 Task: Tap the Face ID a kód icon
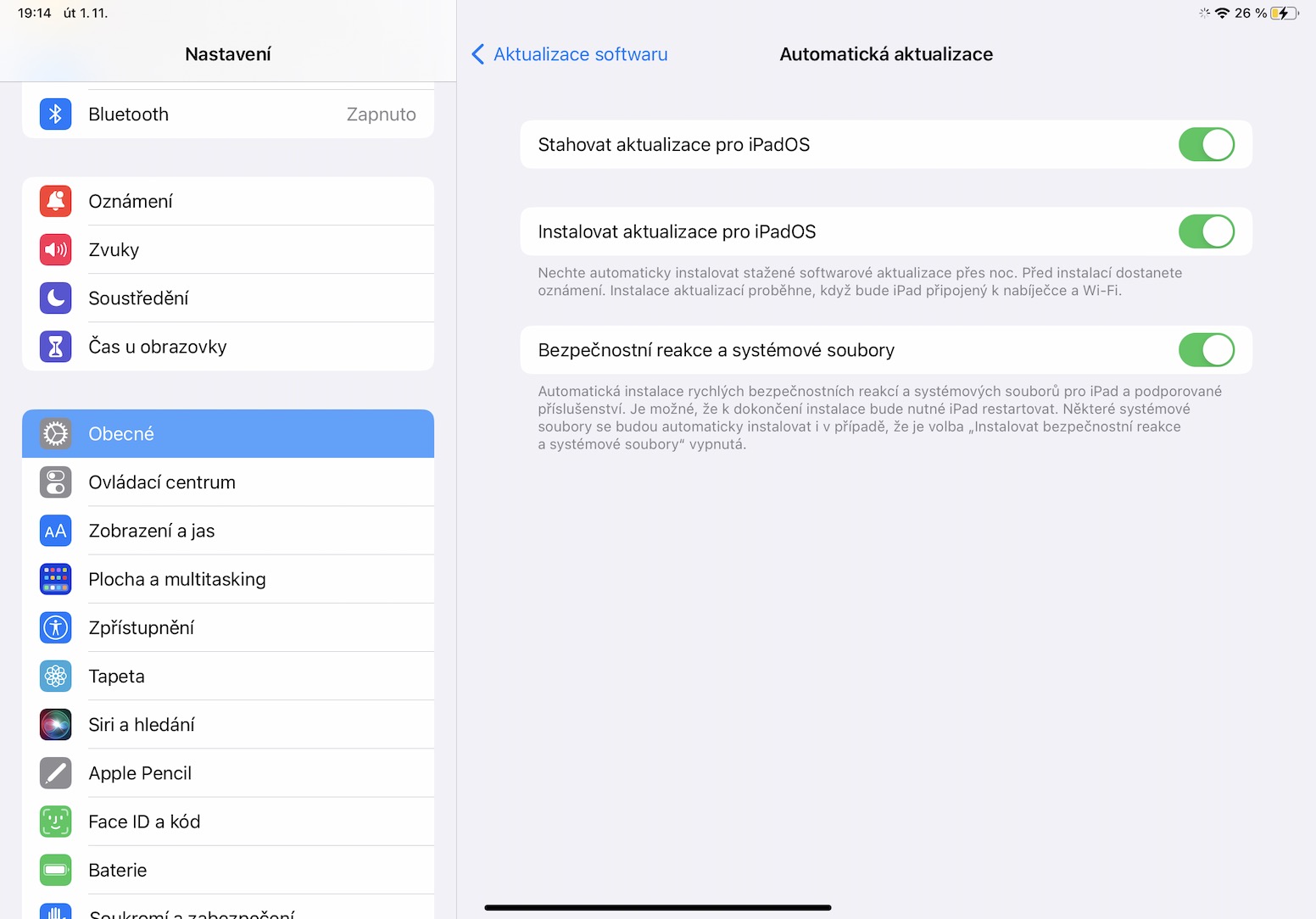tap(55, 822)
